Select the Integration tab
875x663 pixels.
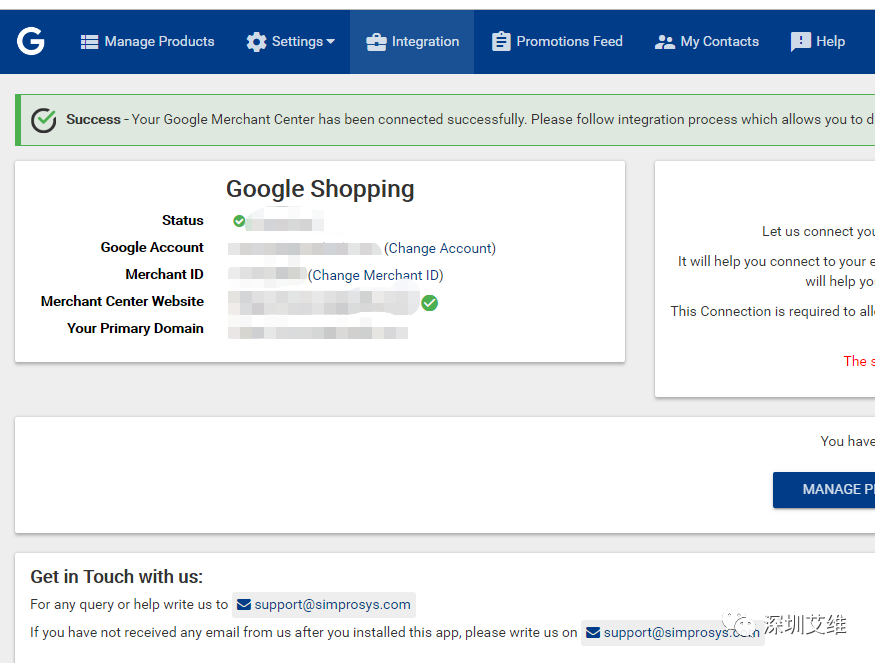click(412, 41)
